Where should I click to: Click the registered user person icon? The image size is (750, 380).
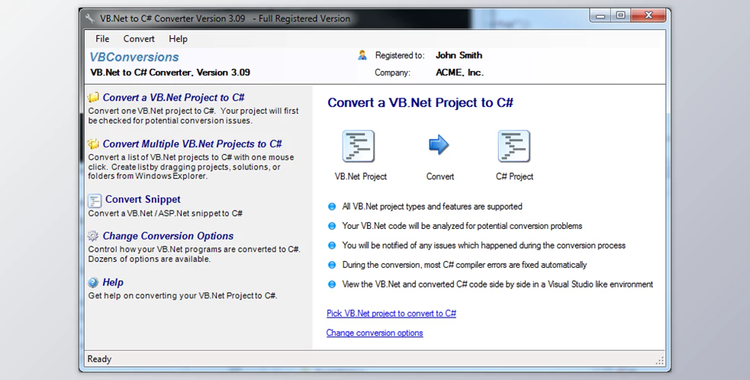pos(362,56)
